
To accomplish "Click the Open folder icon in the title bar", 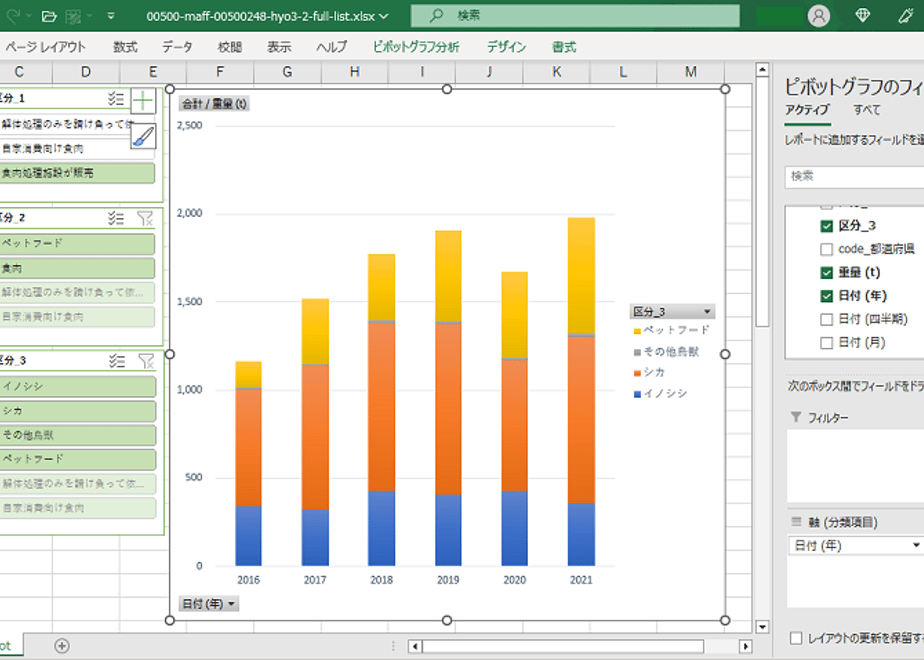I will [50, 16].
